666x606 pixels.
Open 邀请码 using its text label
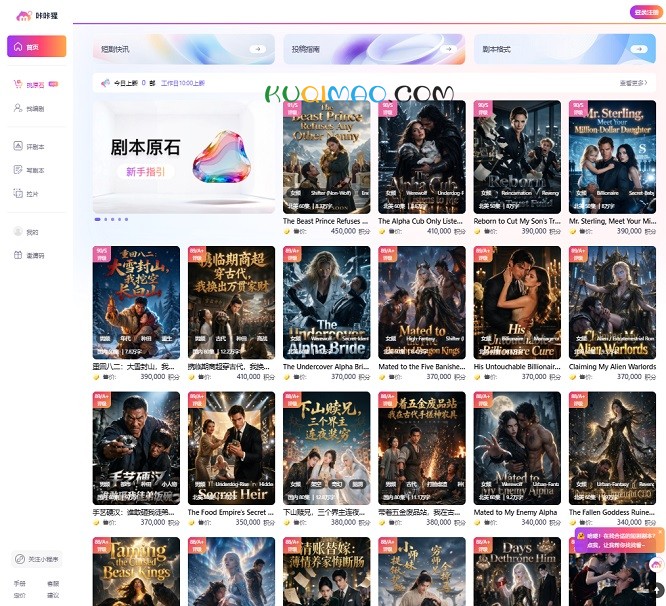(35, 256)
